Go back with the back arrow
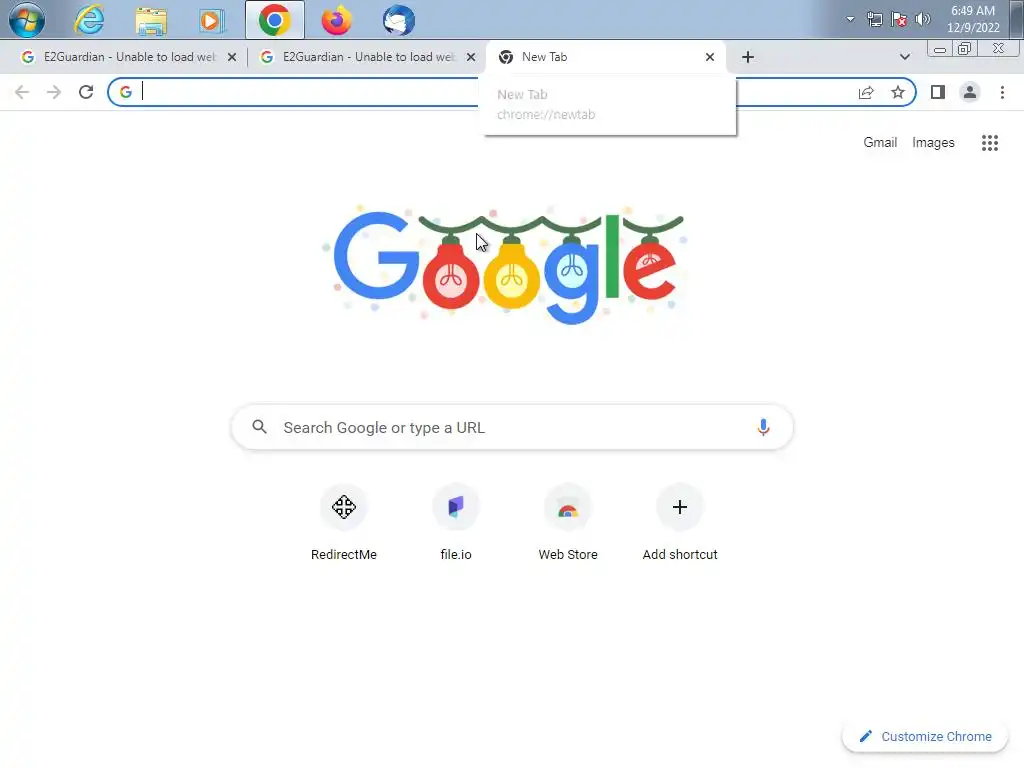This screenshot has width=1024, height=768. 22,92
